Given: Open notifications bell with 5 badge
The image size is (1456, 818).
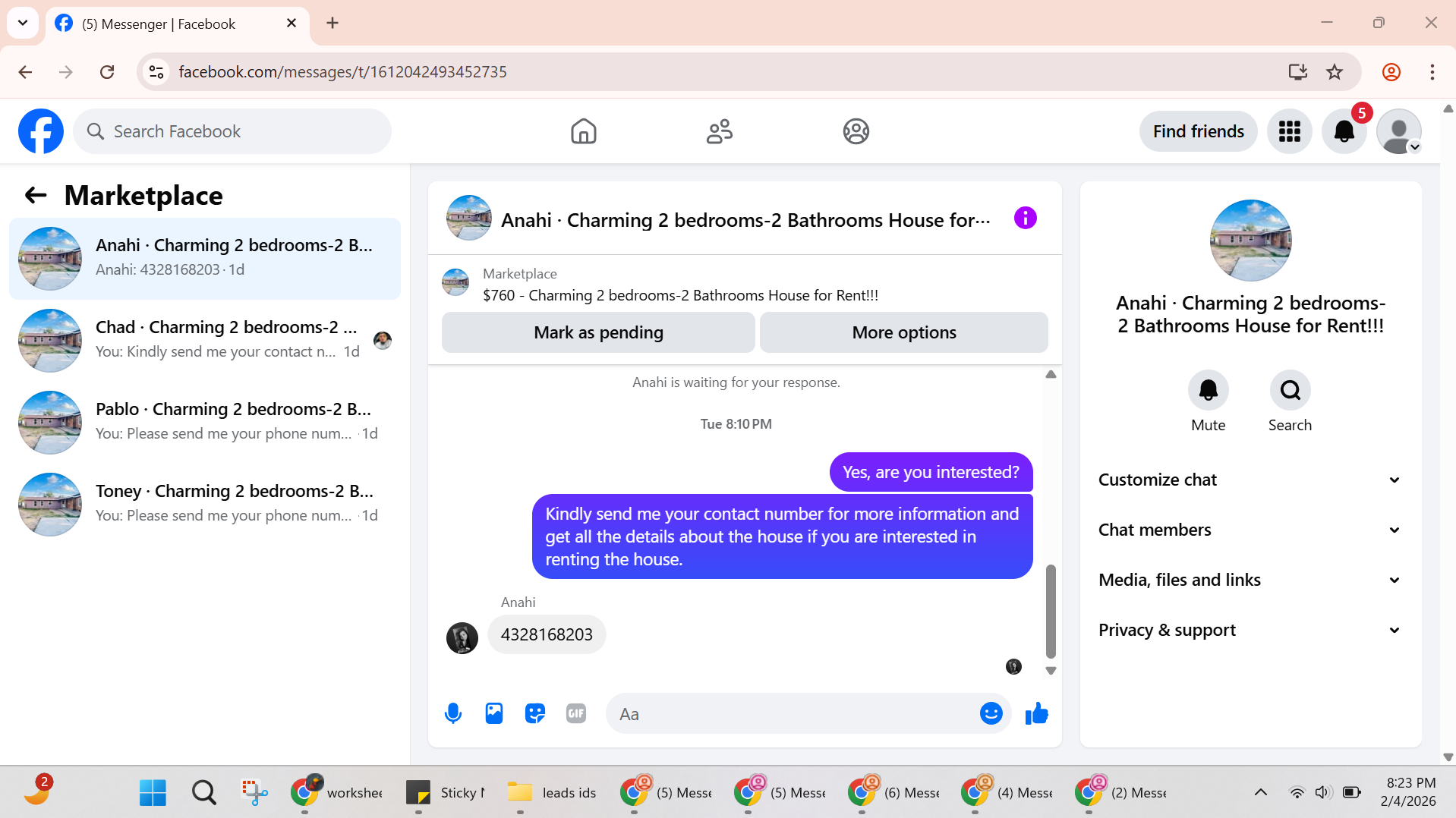Looking at the screenshot, I should tap(1344, 131).
